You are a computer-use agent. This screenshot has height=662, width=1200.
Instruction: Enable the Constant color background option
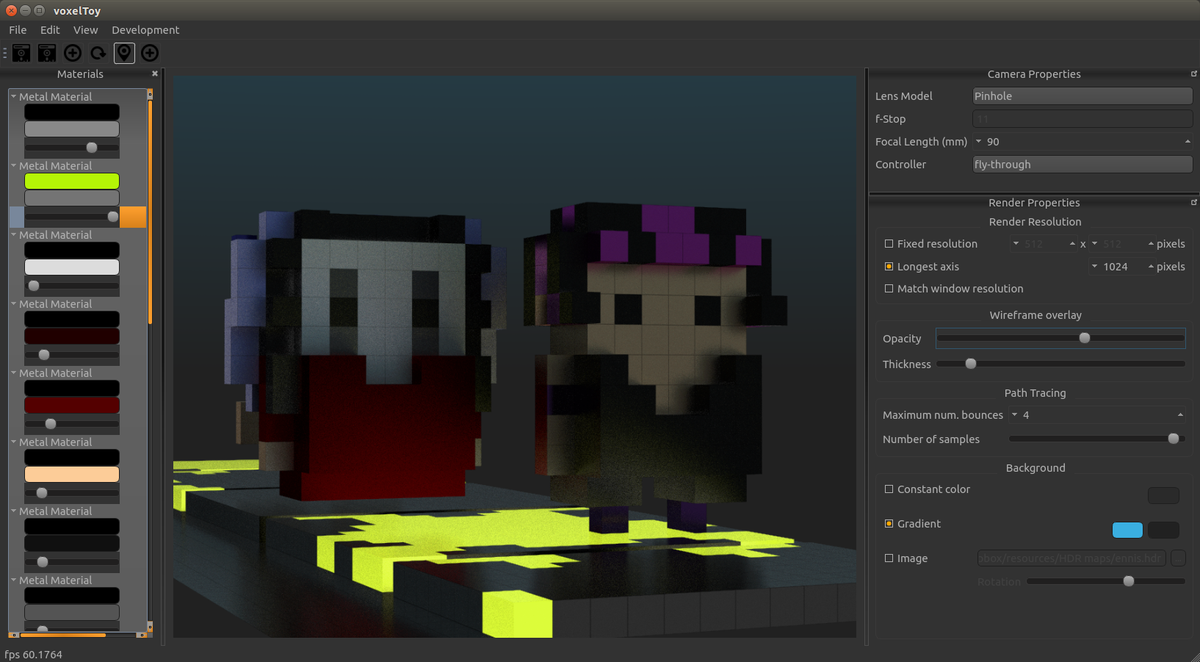tap(888, 489)
